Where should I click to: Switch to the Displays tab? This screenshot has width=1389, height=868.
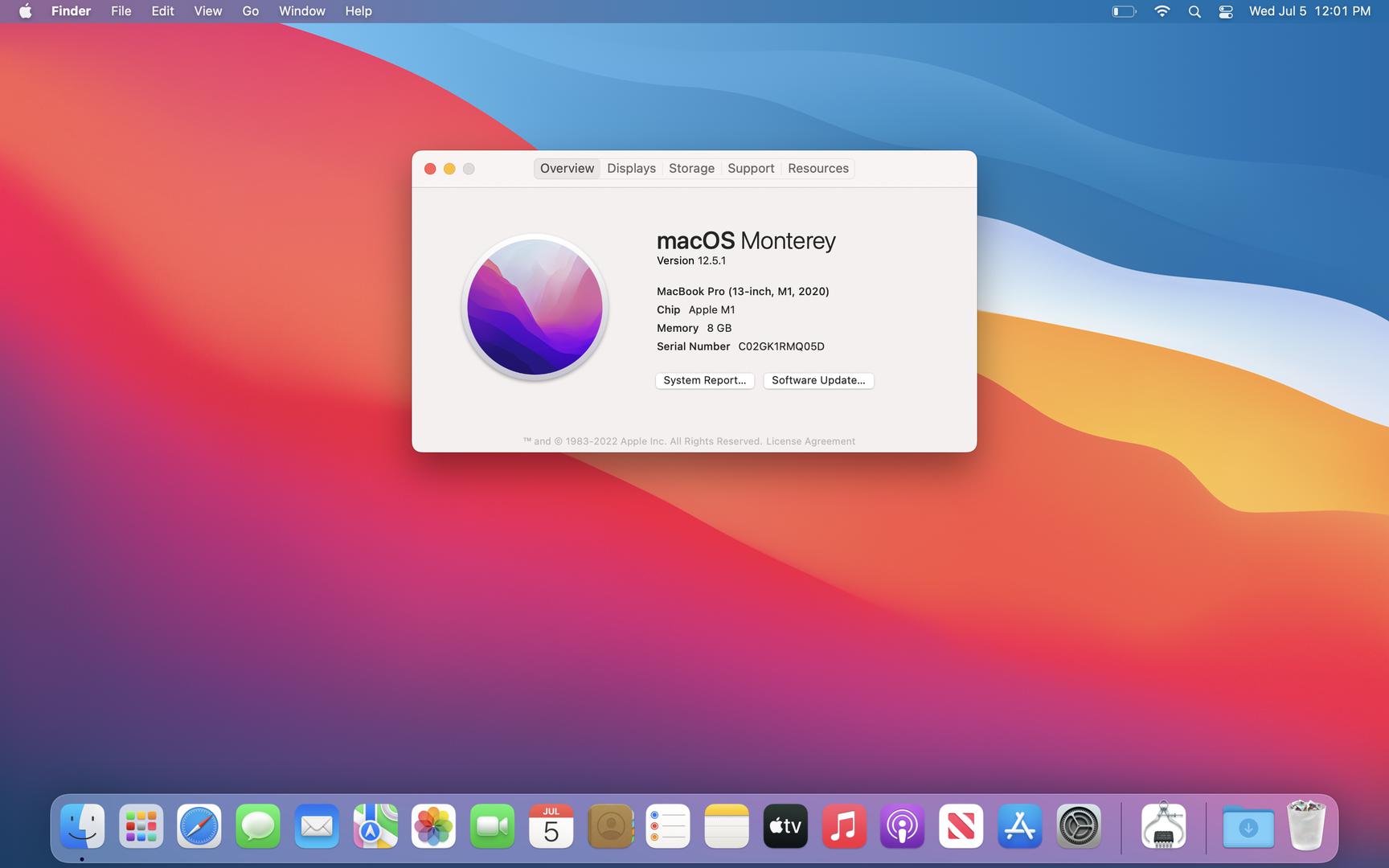coord(631,168)
